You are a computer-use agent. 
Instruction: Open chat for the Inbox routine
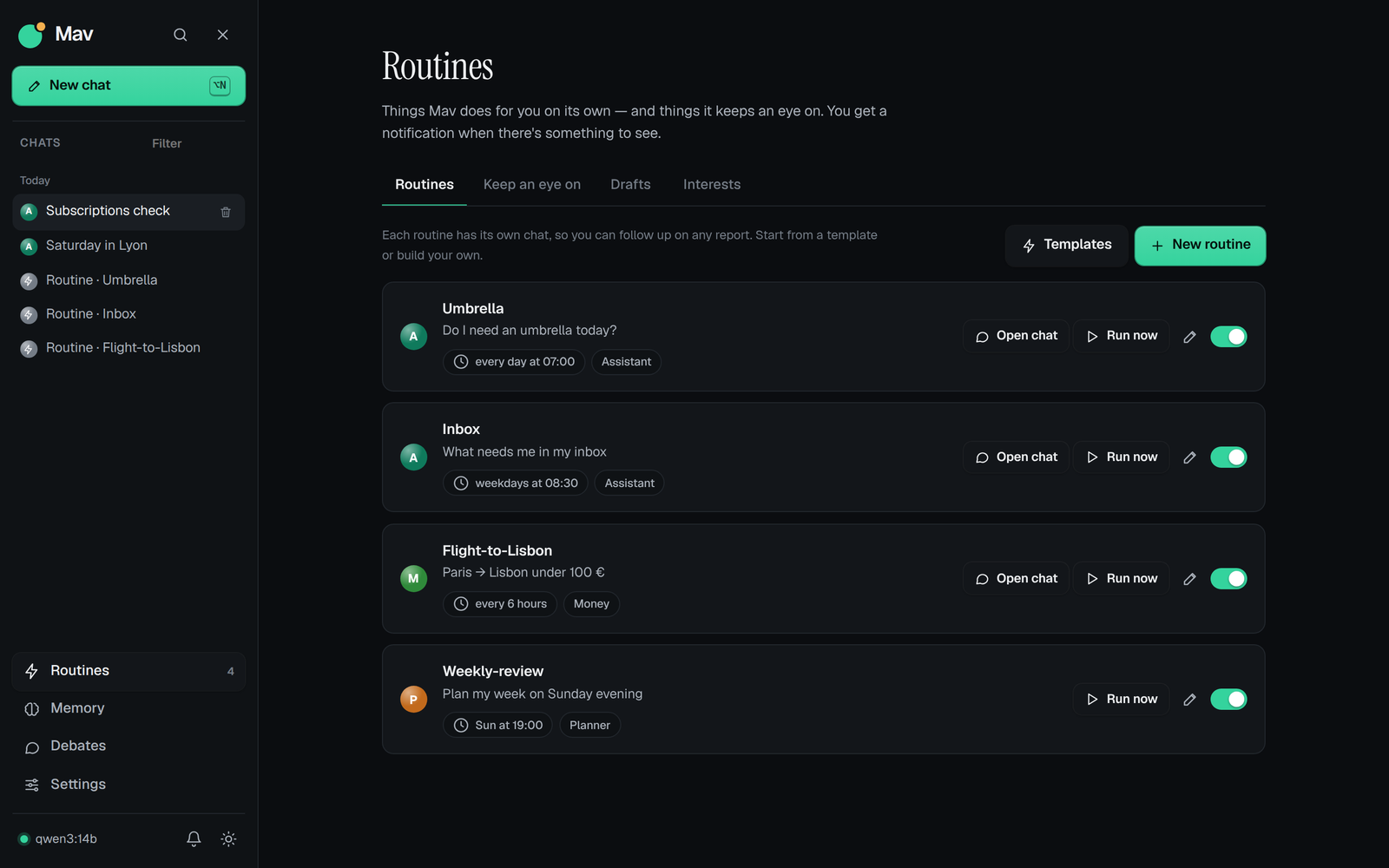pos(1016,457)
